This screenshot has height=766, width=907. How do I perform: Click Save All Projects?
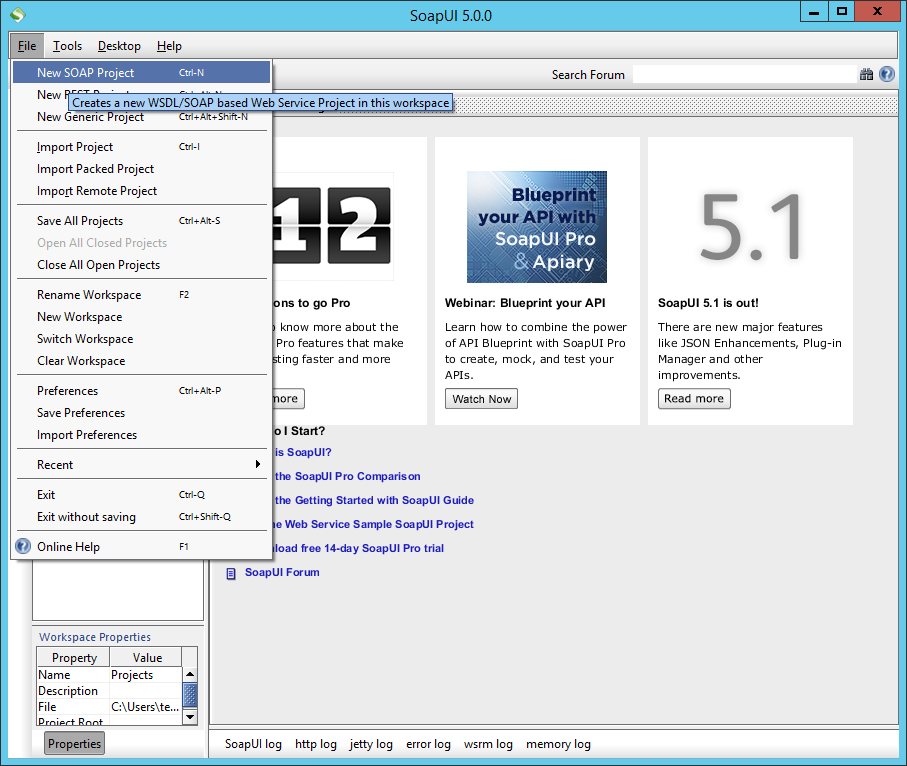tap(141, 221)
